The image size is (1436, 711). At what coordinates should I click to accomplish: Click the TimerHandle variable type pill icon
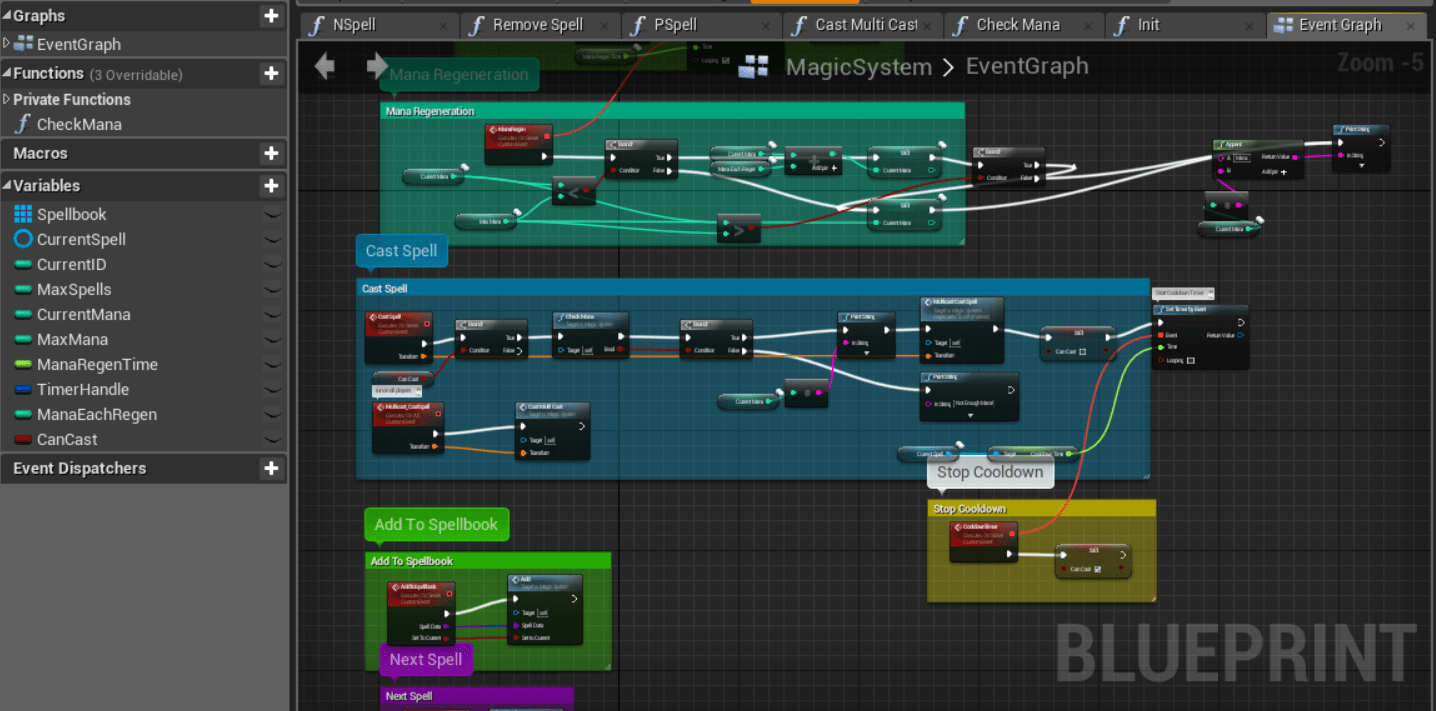pyautogui.click(x=23, y=389)
